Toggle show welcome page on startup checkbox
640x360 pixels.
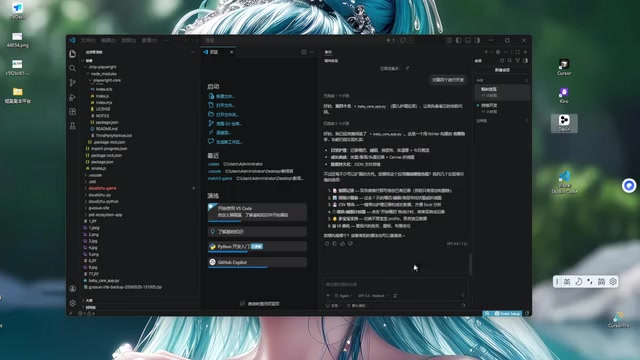(242, 304)
